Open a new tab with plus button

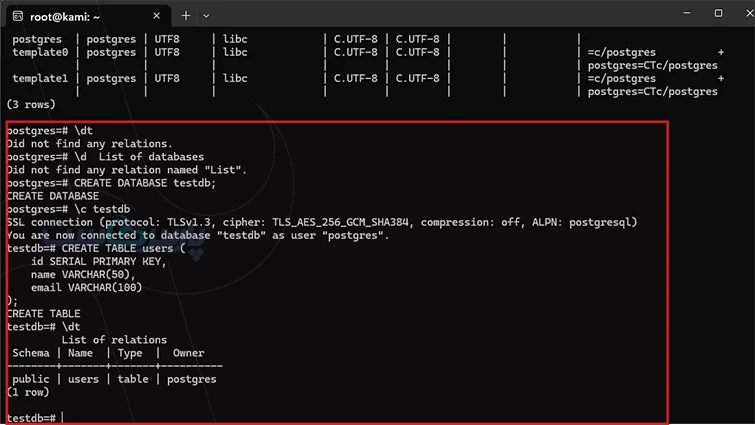coord(186,16)
